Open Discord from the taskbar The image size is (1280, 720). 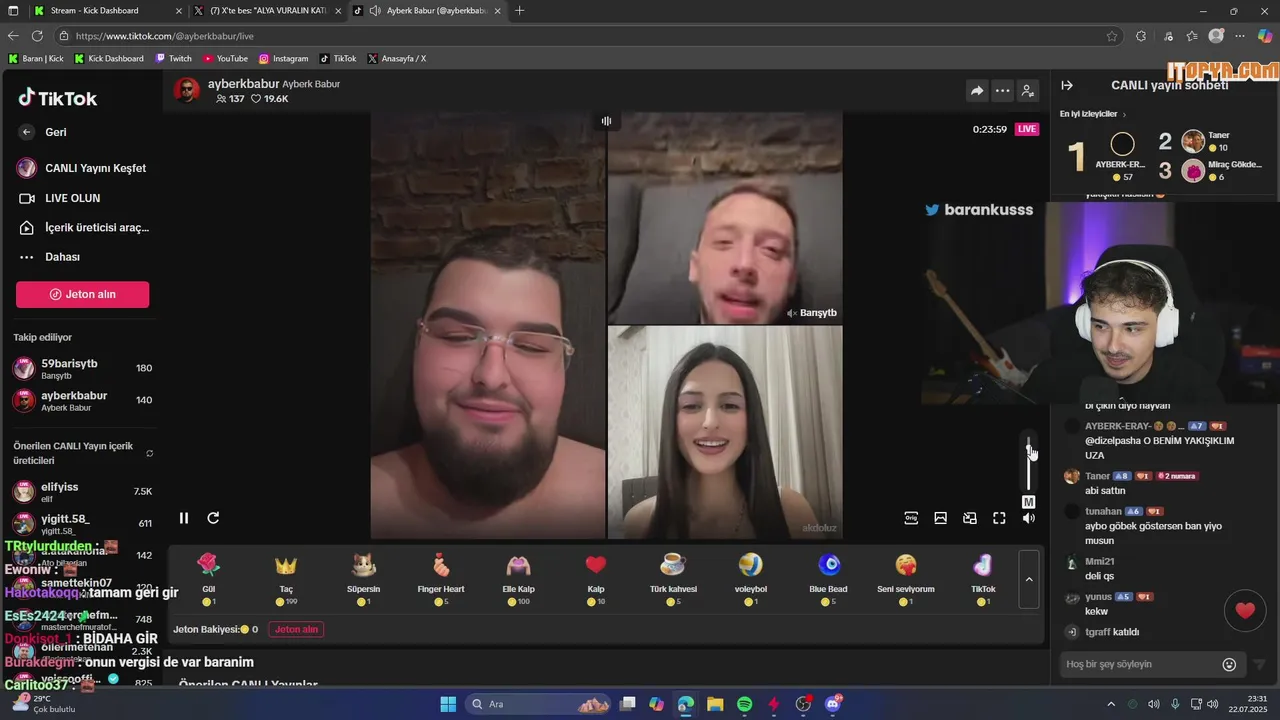tap(832, 704)
